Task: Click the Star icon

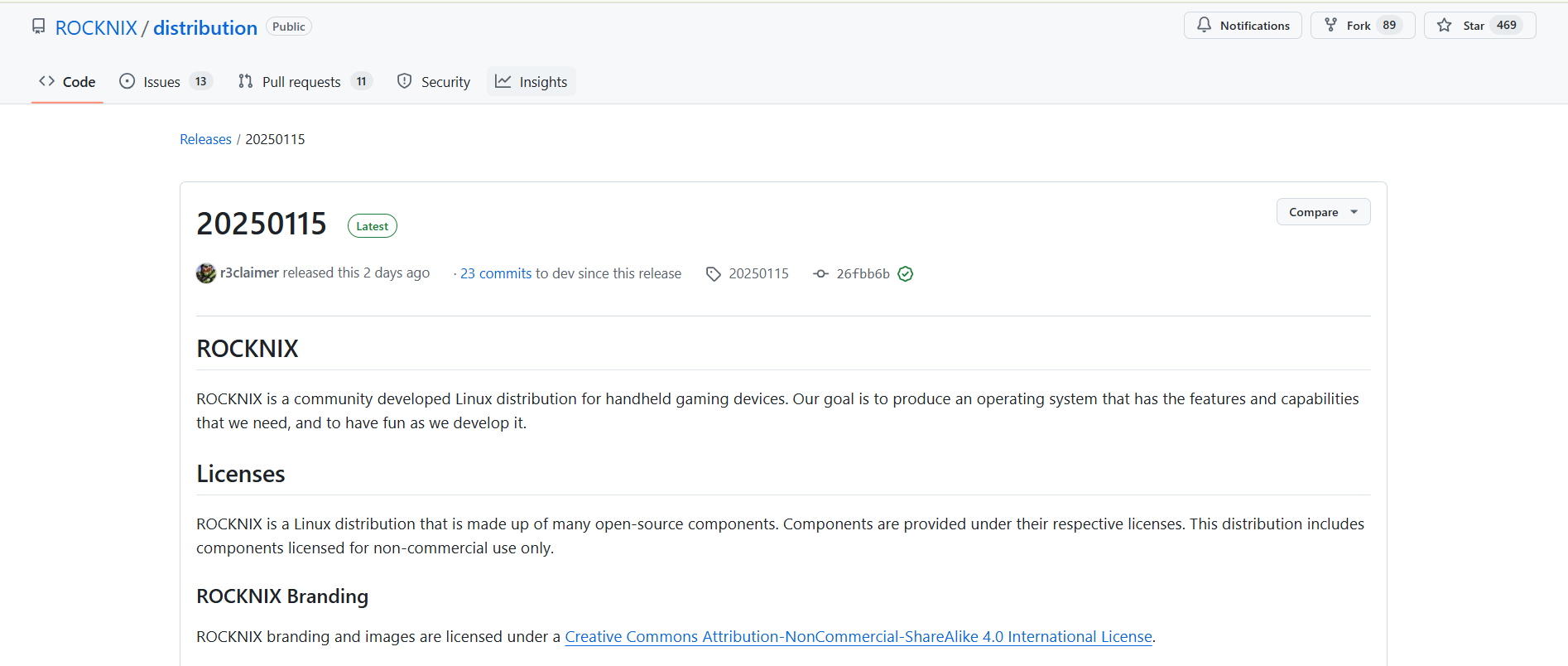Action: tap(1445, 25)
